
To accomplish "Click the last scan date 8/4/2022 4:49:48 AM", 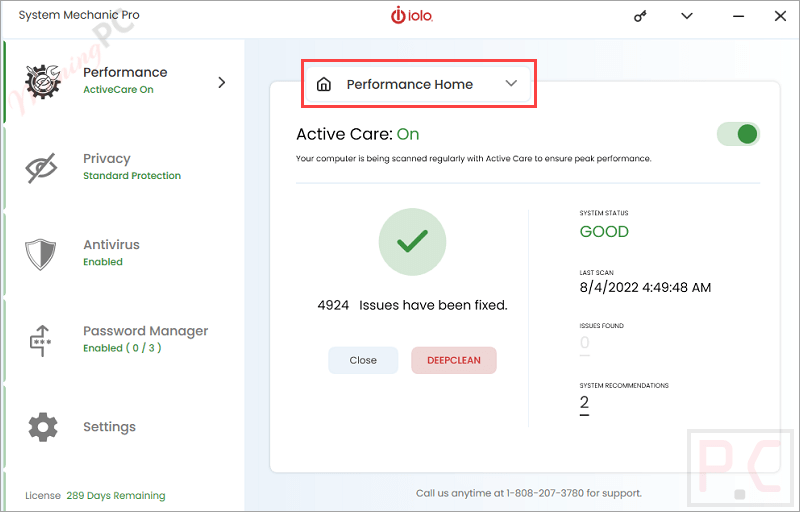I will (645, 288).
